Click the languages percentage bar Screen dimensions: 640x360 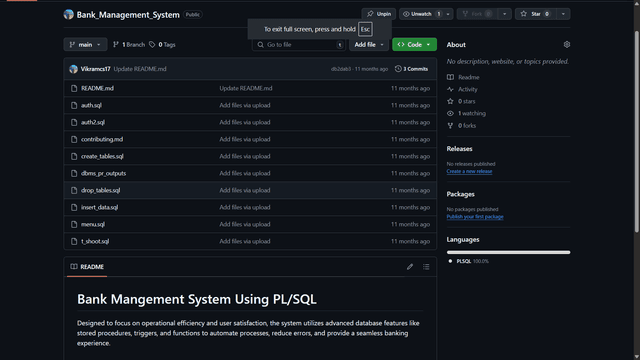click(508, 252)
